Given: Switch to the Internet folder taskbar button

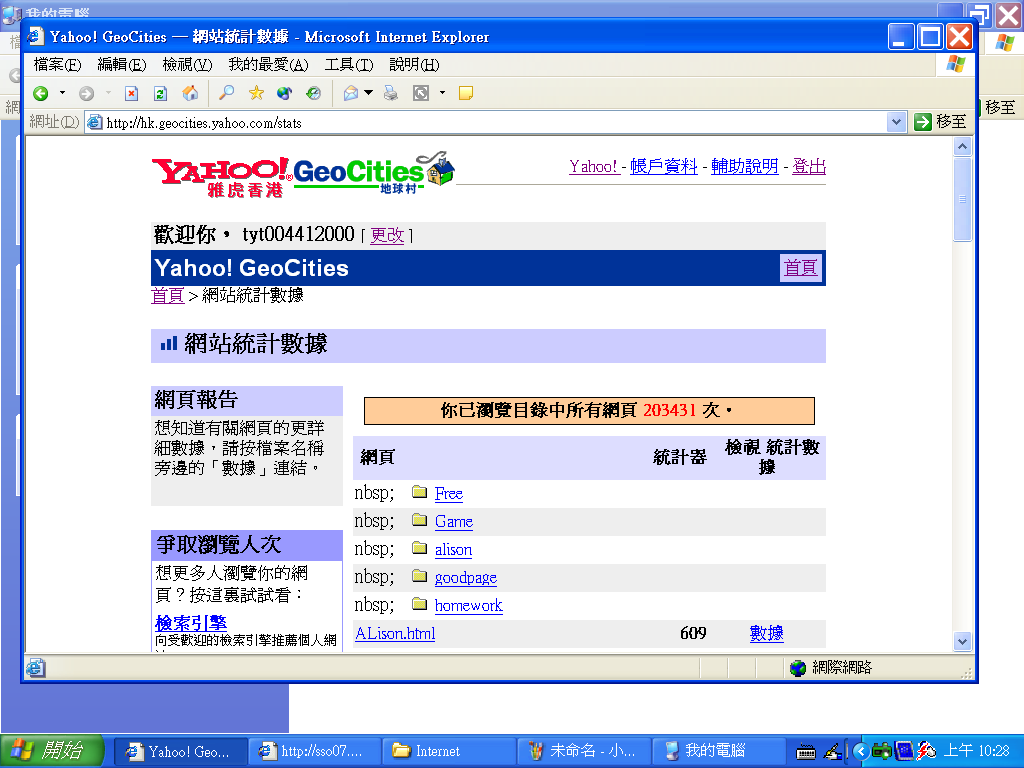Looking at the screenshot, I should coord(448,751).
